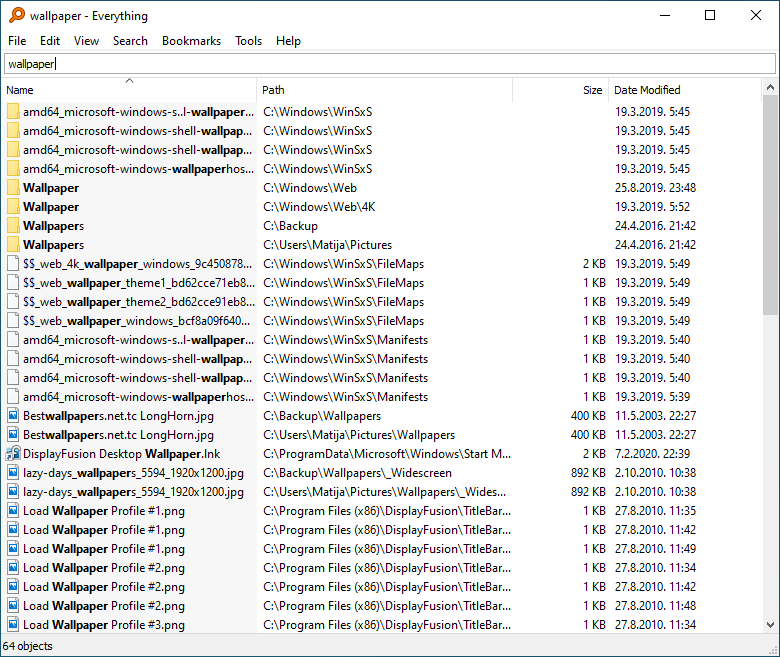Viewport: 780px width, 657px height.
Task: Maximize the Everything window
Action: [710, 15]
